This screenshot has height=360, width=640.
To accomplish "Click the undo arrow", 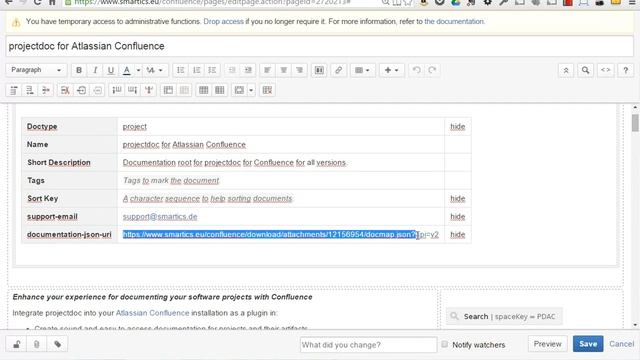I will click(416, 70).
